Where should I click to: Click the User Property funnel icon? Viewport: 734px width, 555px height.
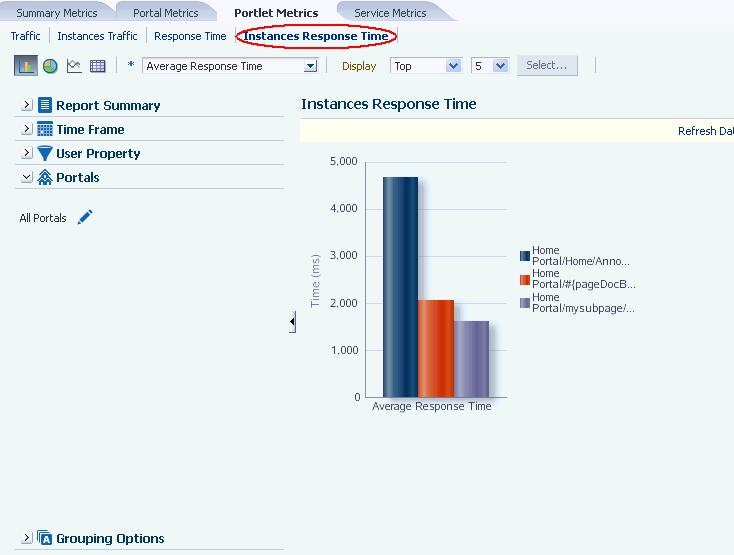(45, 153)
